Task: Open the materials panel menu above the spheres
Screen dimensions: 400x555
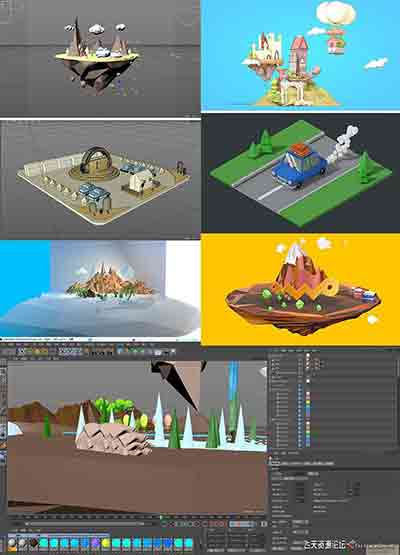Action: 13,531
